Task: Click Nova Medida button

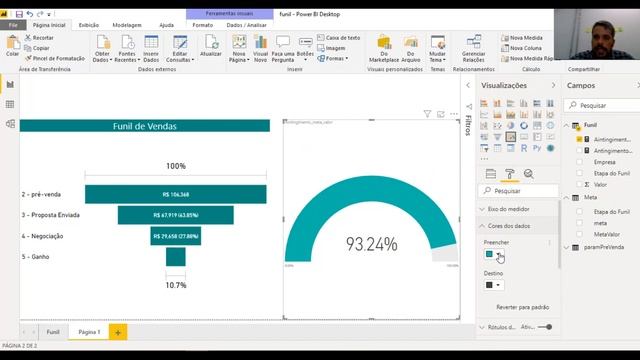Action: pos(522,38)
